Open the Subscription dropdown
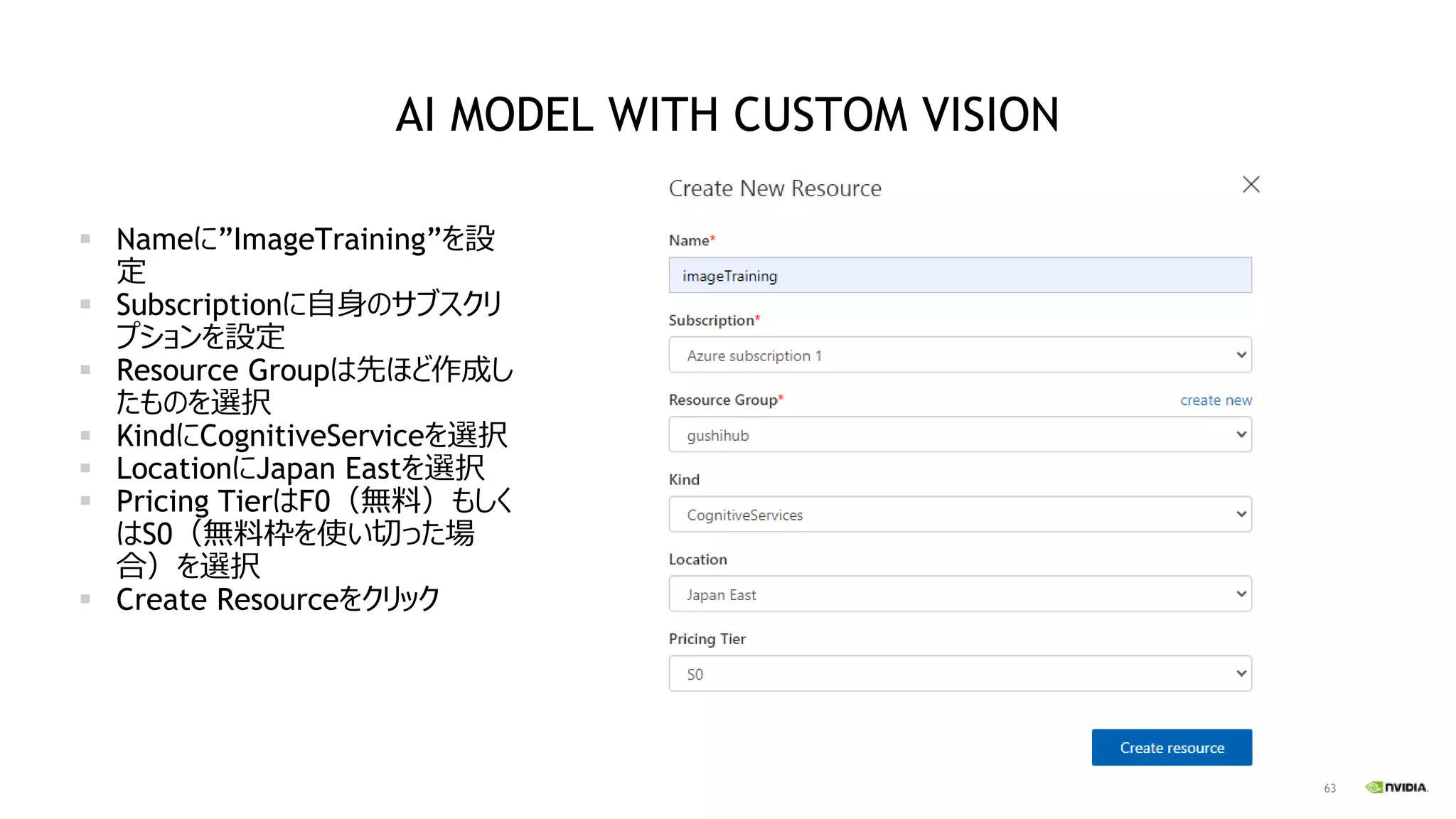This screenshot has height=819, width=1456. pyautogui.click(x=960, y=355)
